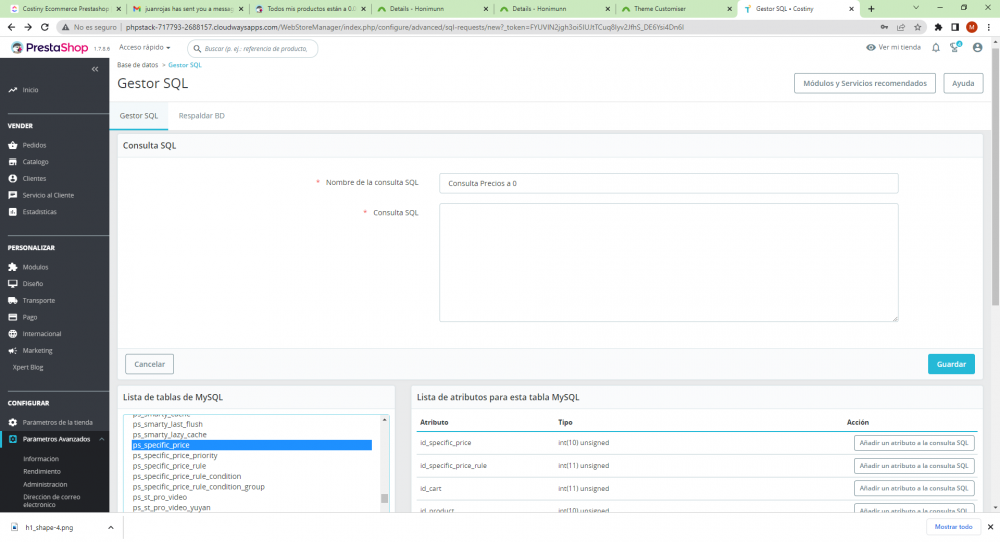Add id_specific_price_rule attribute to query

914,465
